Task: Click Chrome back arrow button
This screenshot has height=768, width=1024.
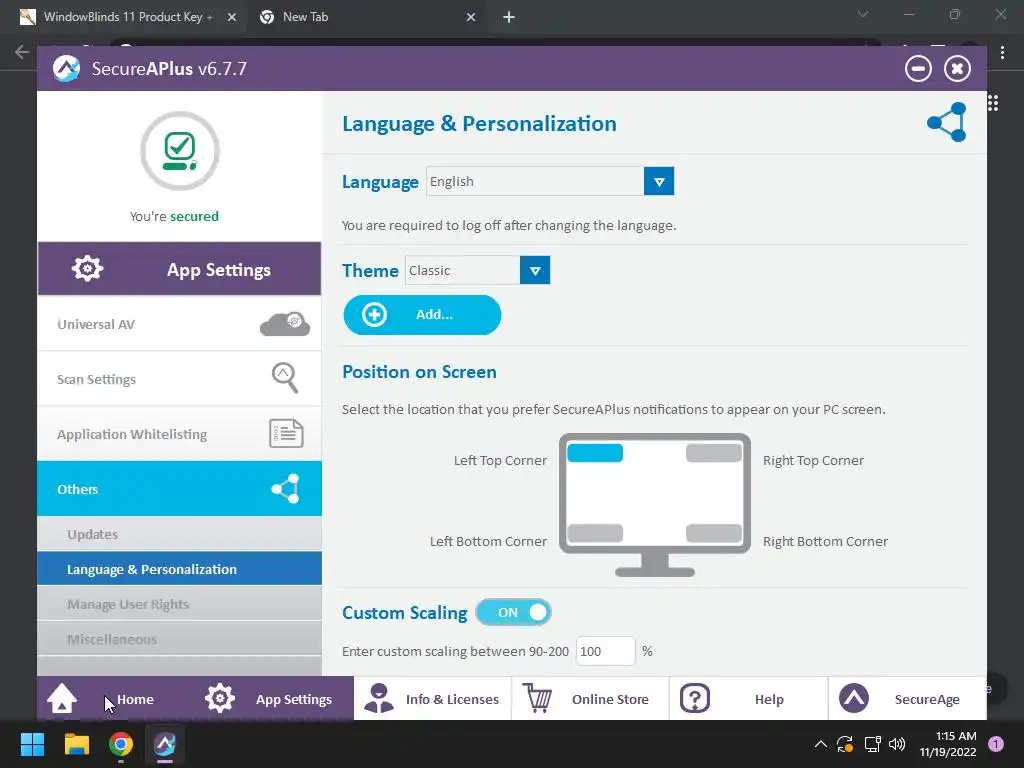Action: (22, 52)
